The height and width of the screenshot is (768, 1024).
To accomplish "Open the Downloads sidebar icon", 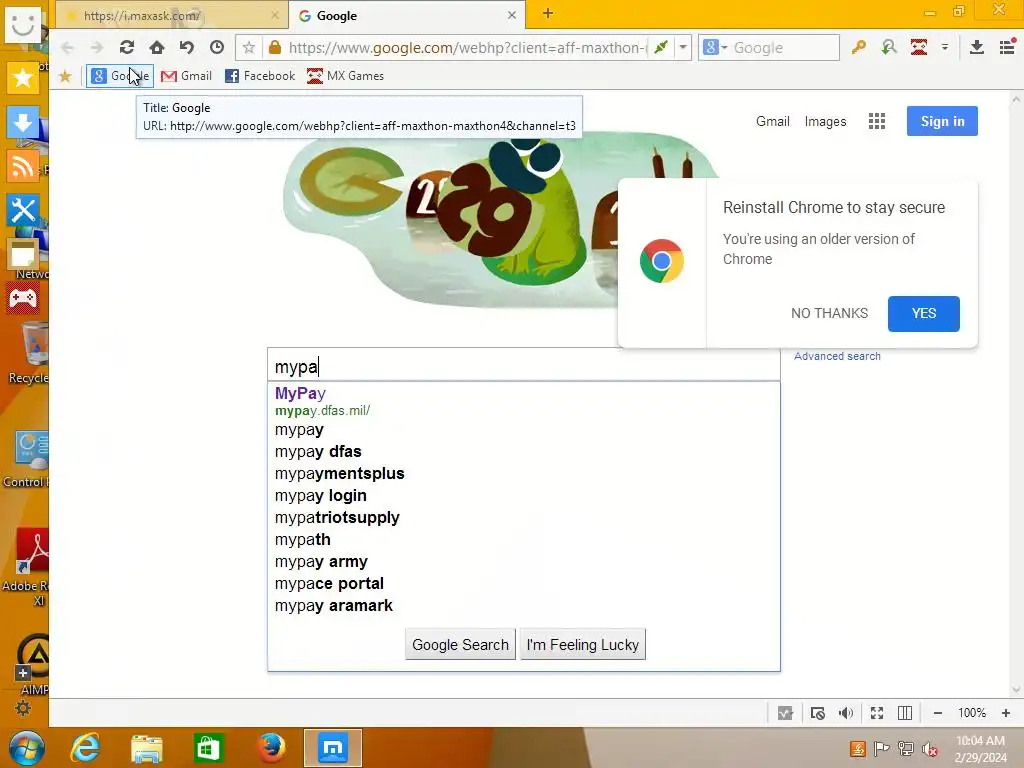I will [x=23, y=122].
